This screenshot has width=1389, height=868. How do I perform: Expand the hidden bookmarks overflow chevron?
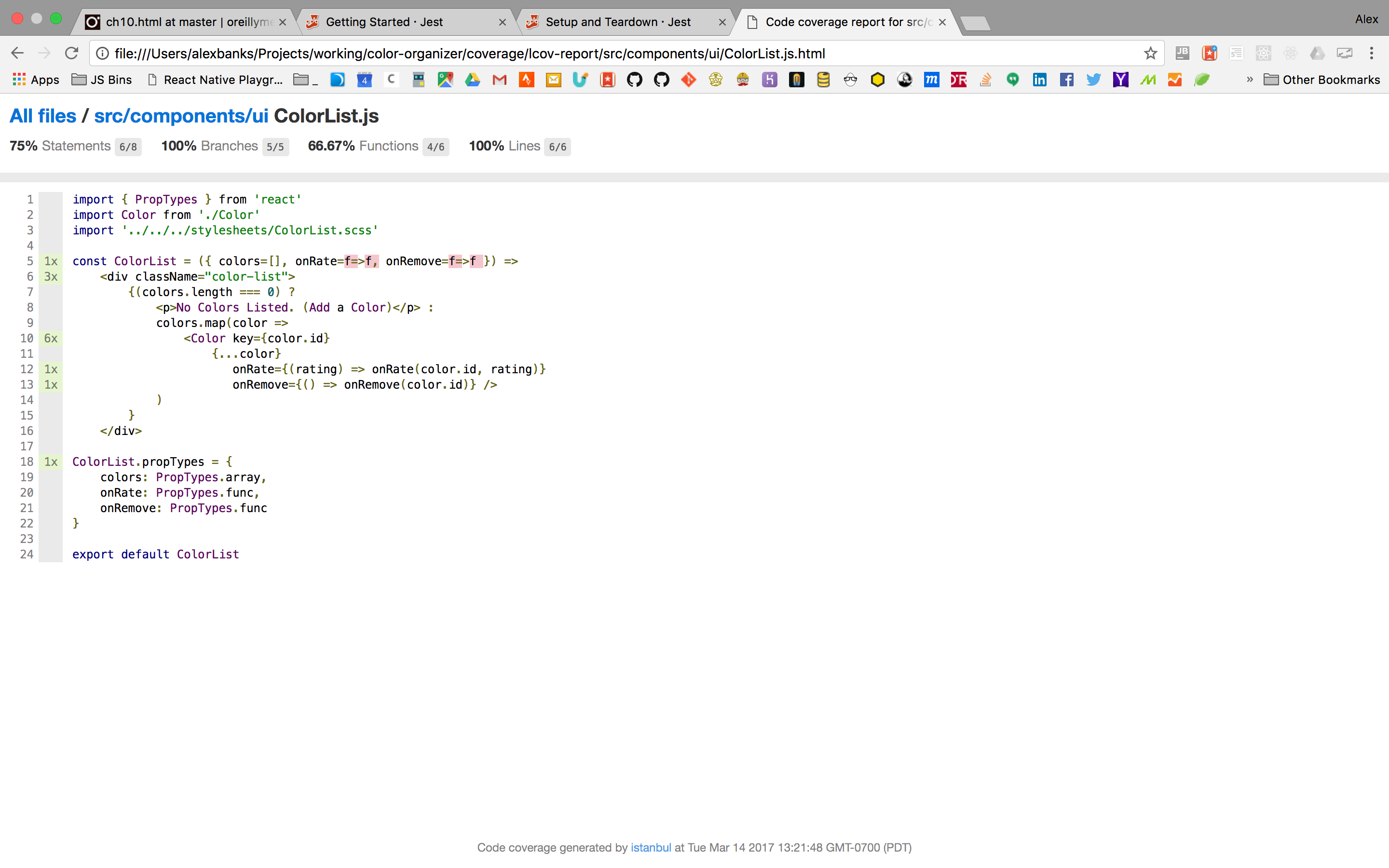(x=1250, y=80)
